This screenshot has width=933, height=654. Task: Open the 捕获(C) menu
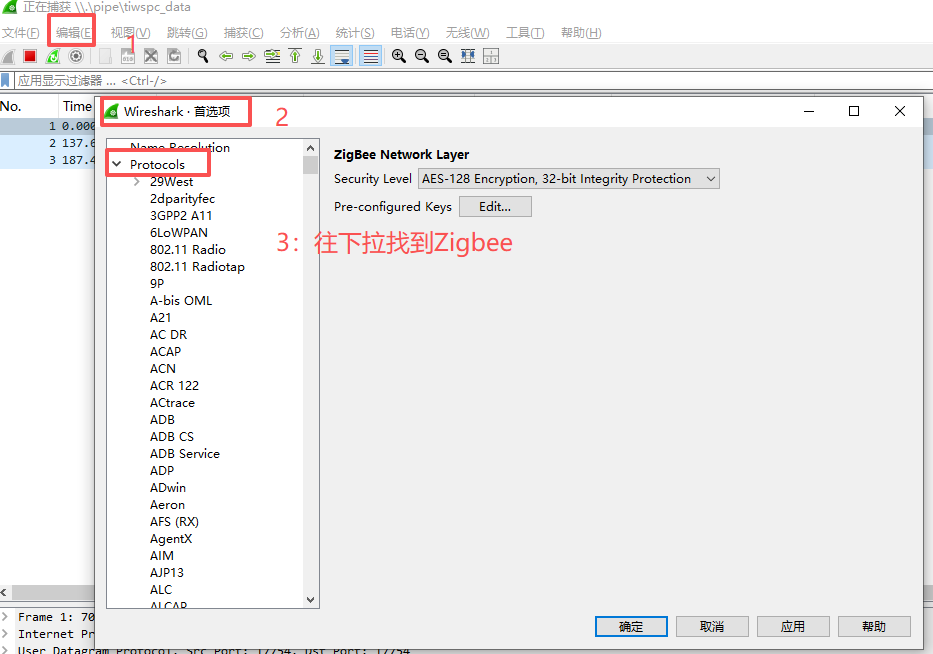click(243, 33)
